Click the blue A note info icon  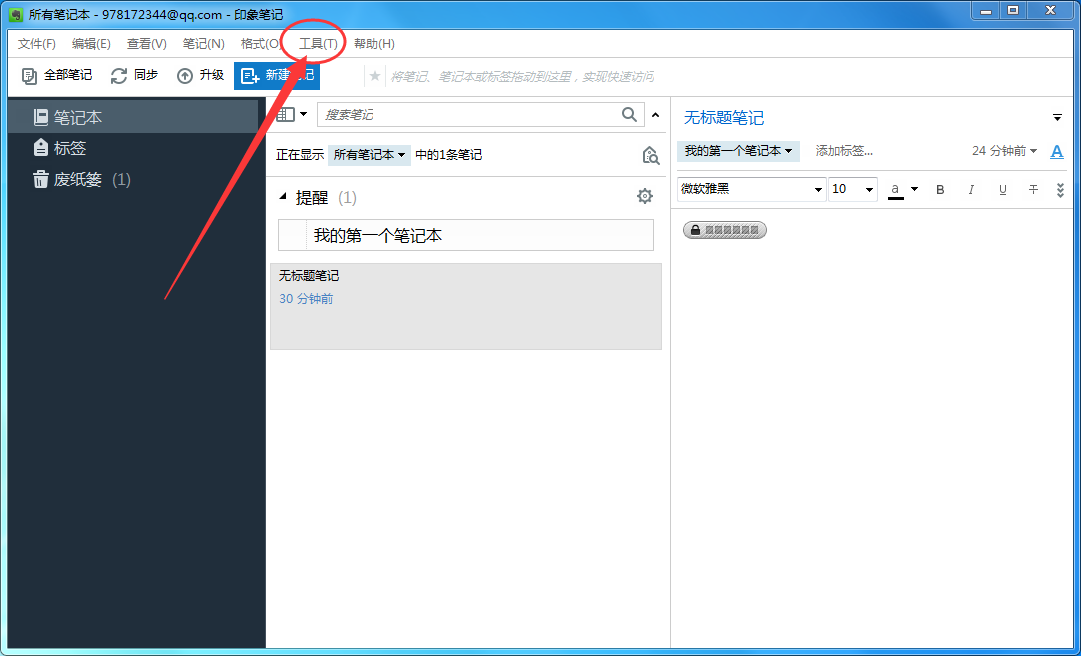pyautogui.click(x=1057, y=150)
